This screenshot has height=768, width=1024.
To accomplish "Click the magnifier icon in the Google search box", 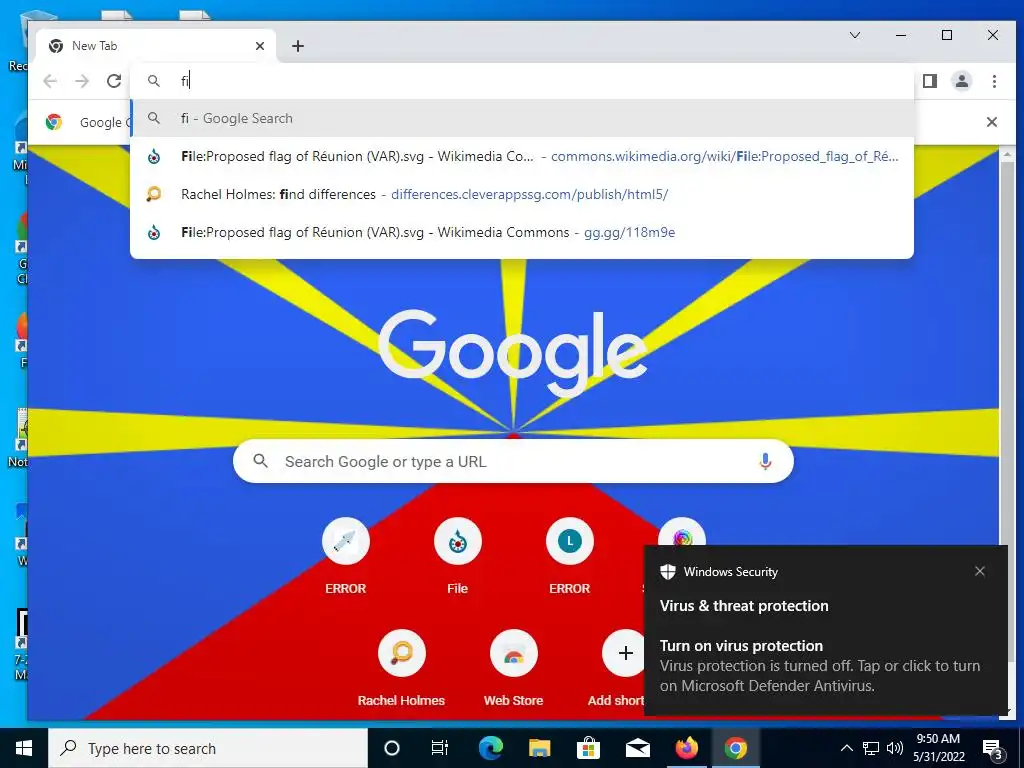I will [x=261, y=461].
